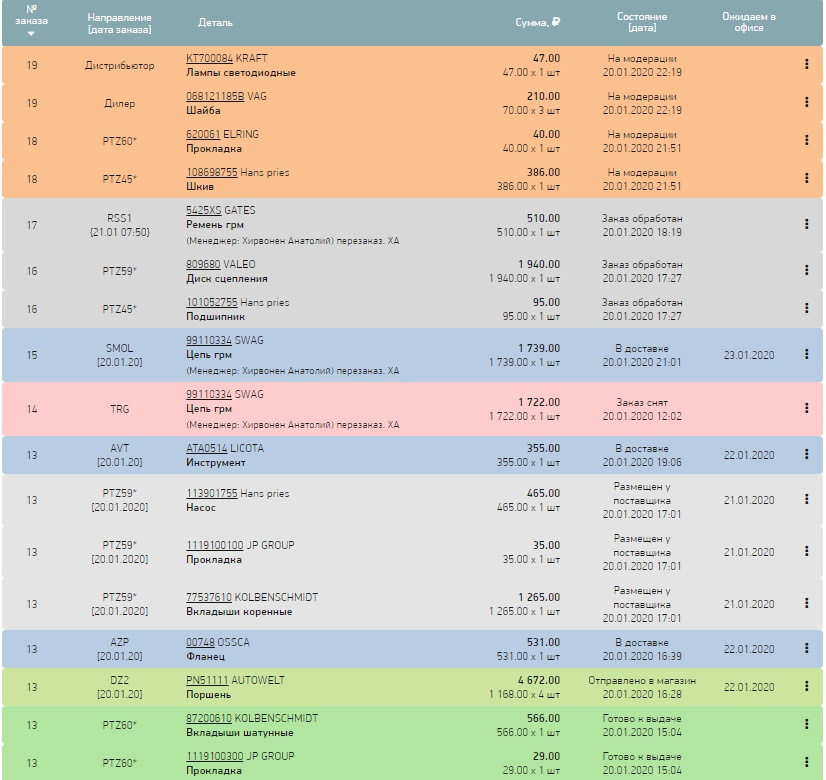Select the 'Вкладыши коренные' part name
Viewport: 826px width, 780px height.
coord(239,611)
